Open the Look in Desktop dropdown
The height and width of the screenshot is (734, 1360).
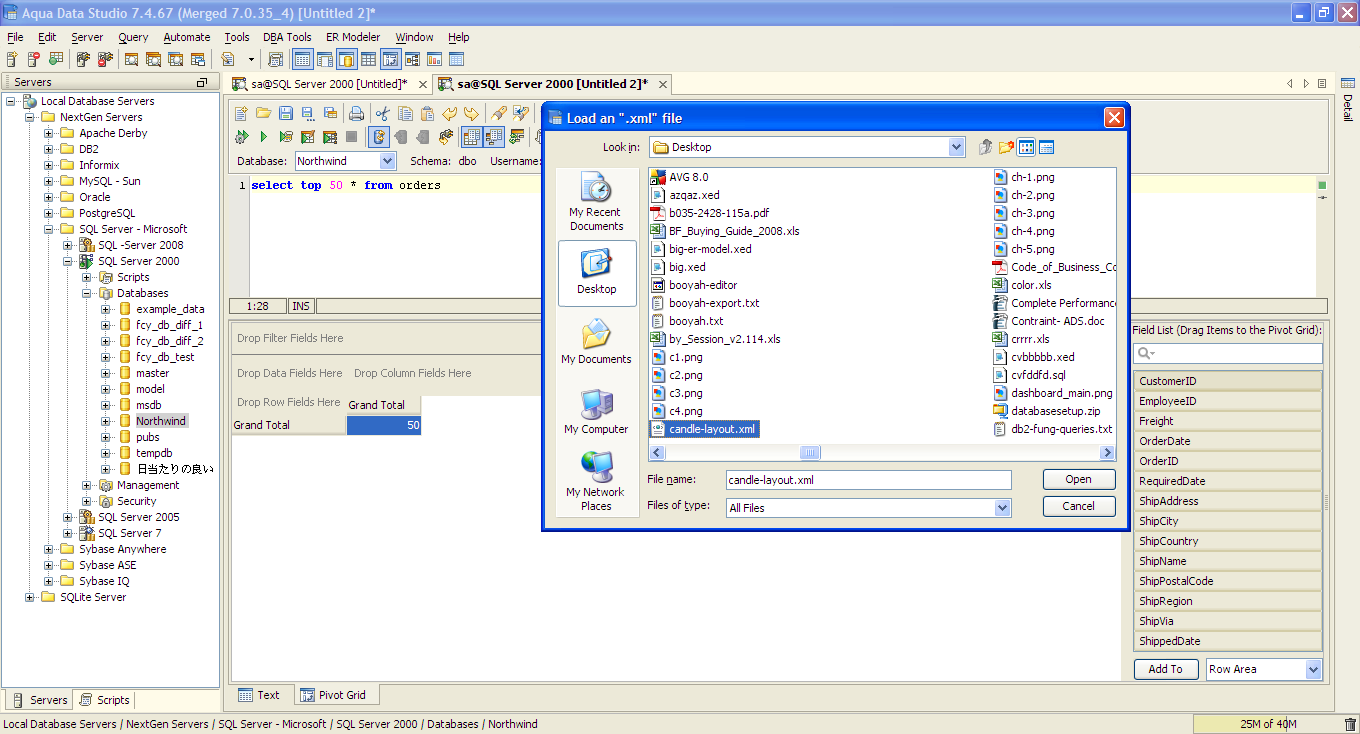(956, 147)
